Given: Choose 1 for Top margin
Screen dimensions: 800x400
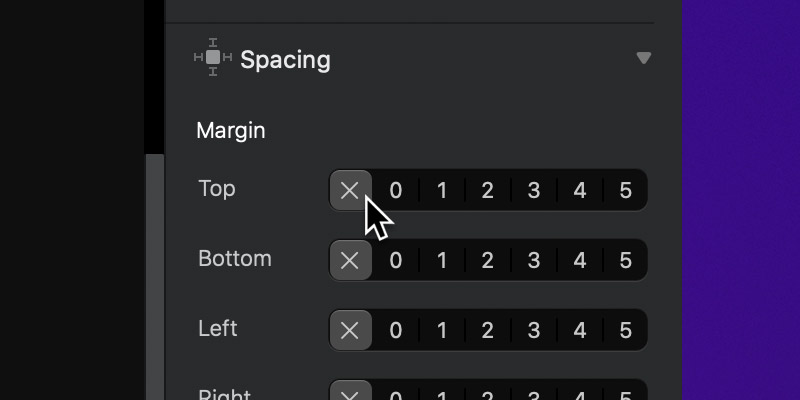Looking at the screenshot, I should point(442,190).
